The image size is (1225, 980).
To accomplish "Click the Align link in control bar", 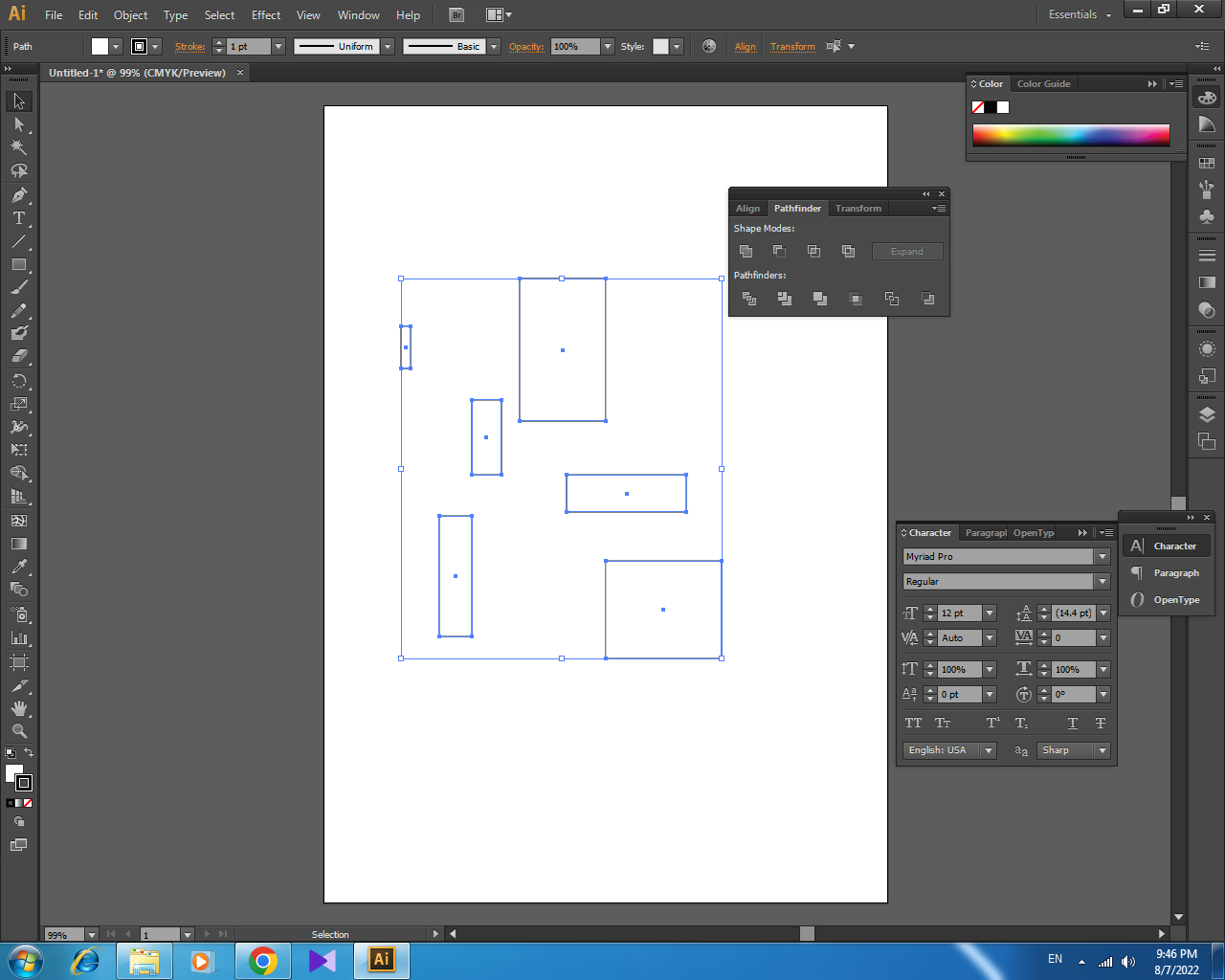I will (746, 46).
